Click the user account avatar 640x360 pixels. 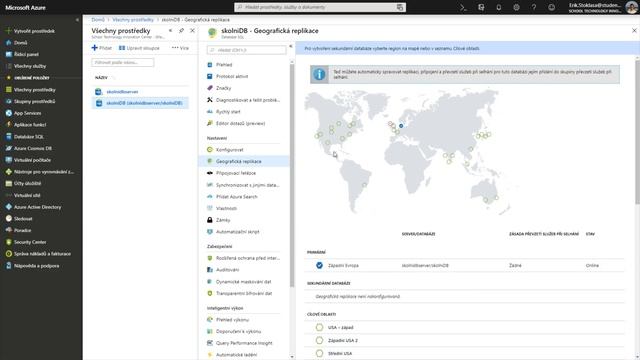tap(631, 7)
